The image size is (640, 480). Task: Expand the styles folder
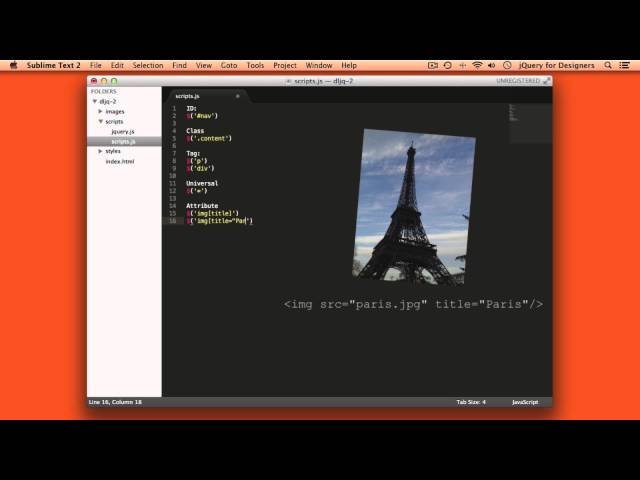click(100, 151)
